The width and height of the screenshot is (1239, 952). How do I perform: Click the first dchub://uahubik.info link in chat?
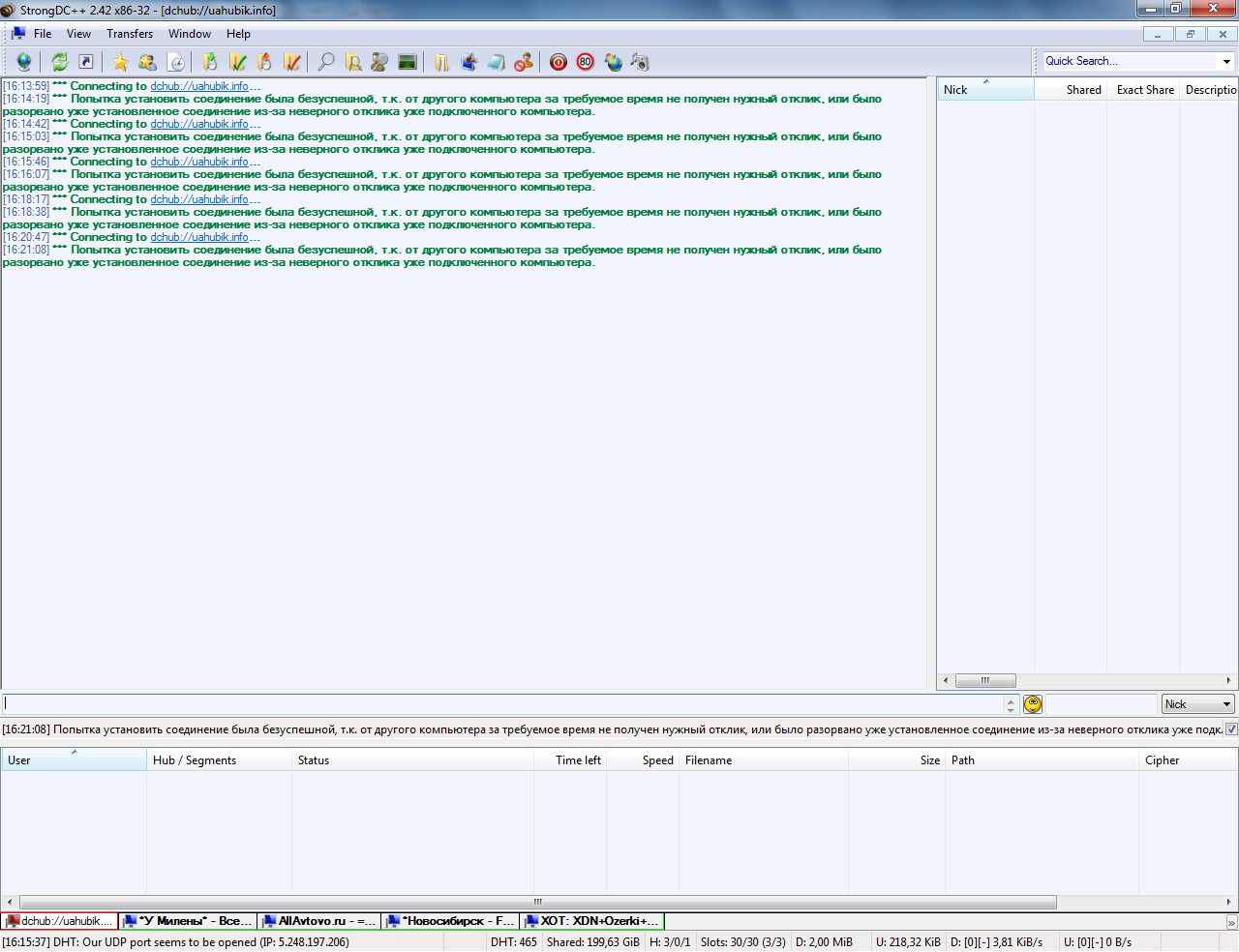pos(199,86)
